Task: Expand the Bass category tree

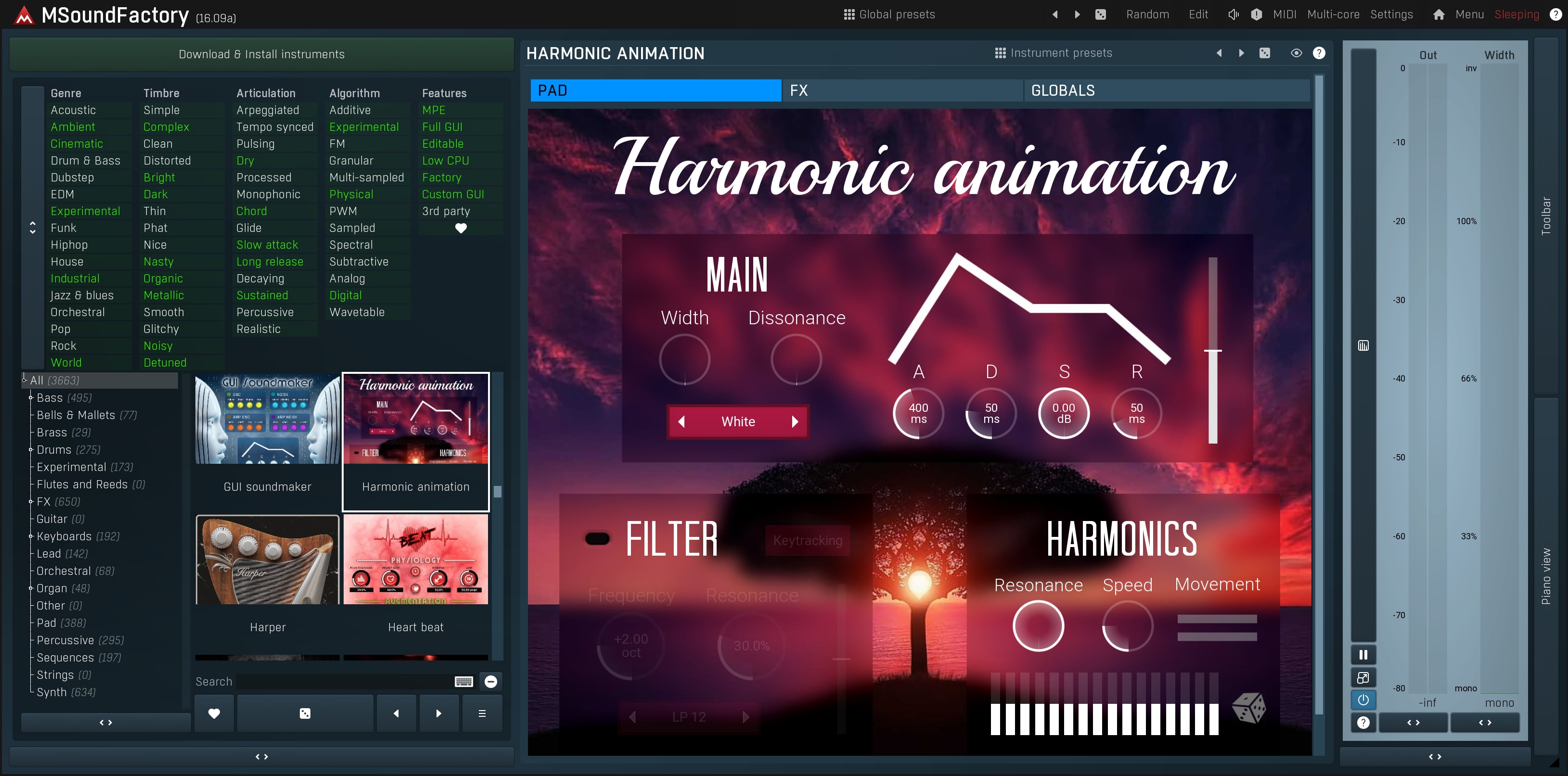Action: coord(31,397)
